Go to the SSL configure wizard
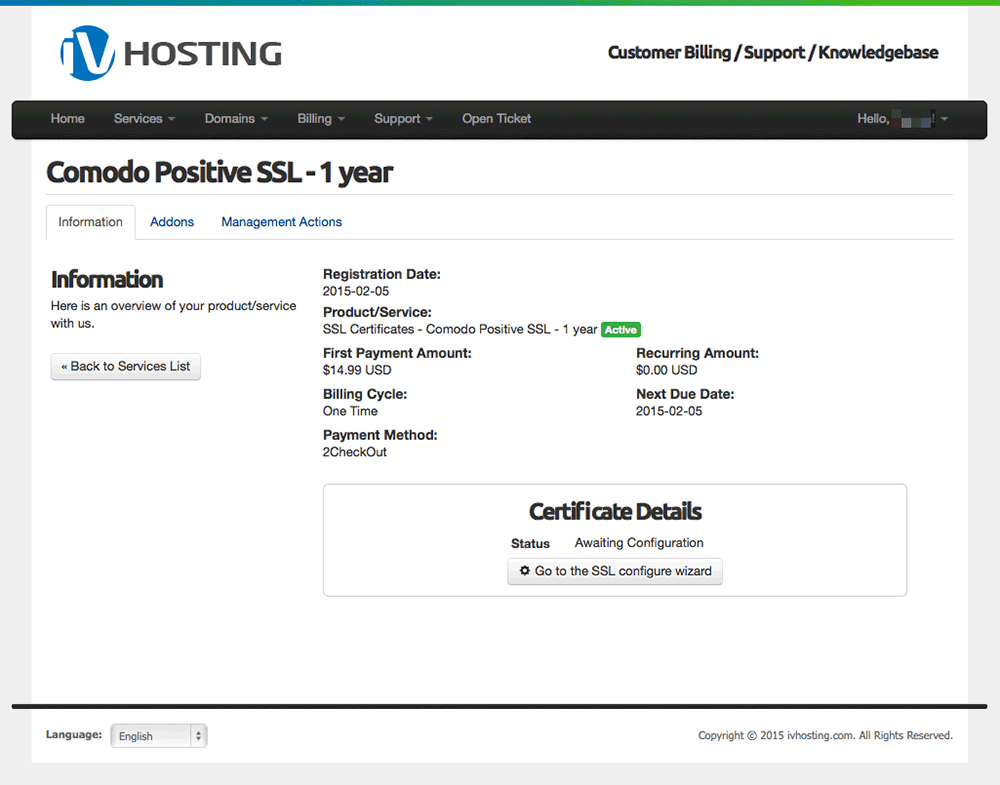1000x785 pixels. pyautogui.click(x=615, y=571)
